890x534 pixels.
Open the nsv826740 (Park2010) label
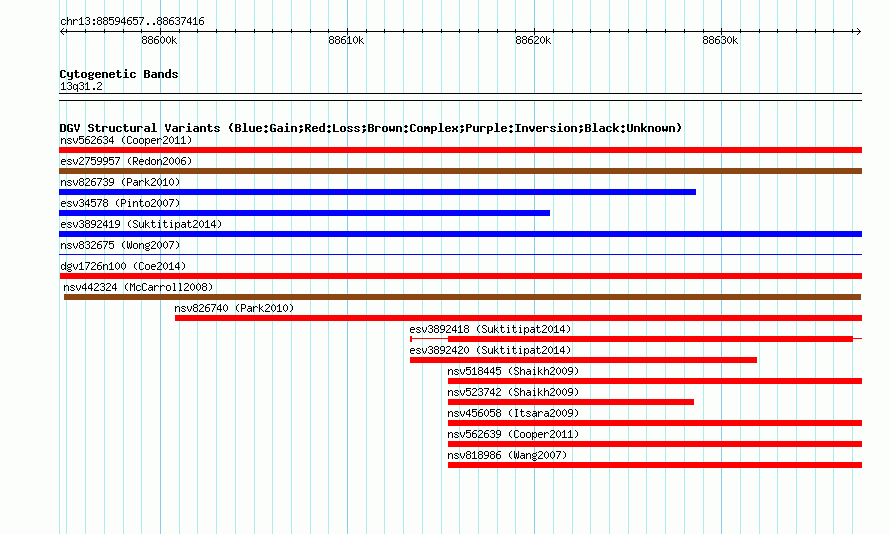coord(234,308)
